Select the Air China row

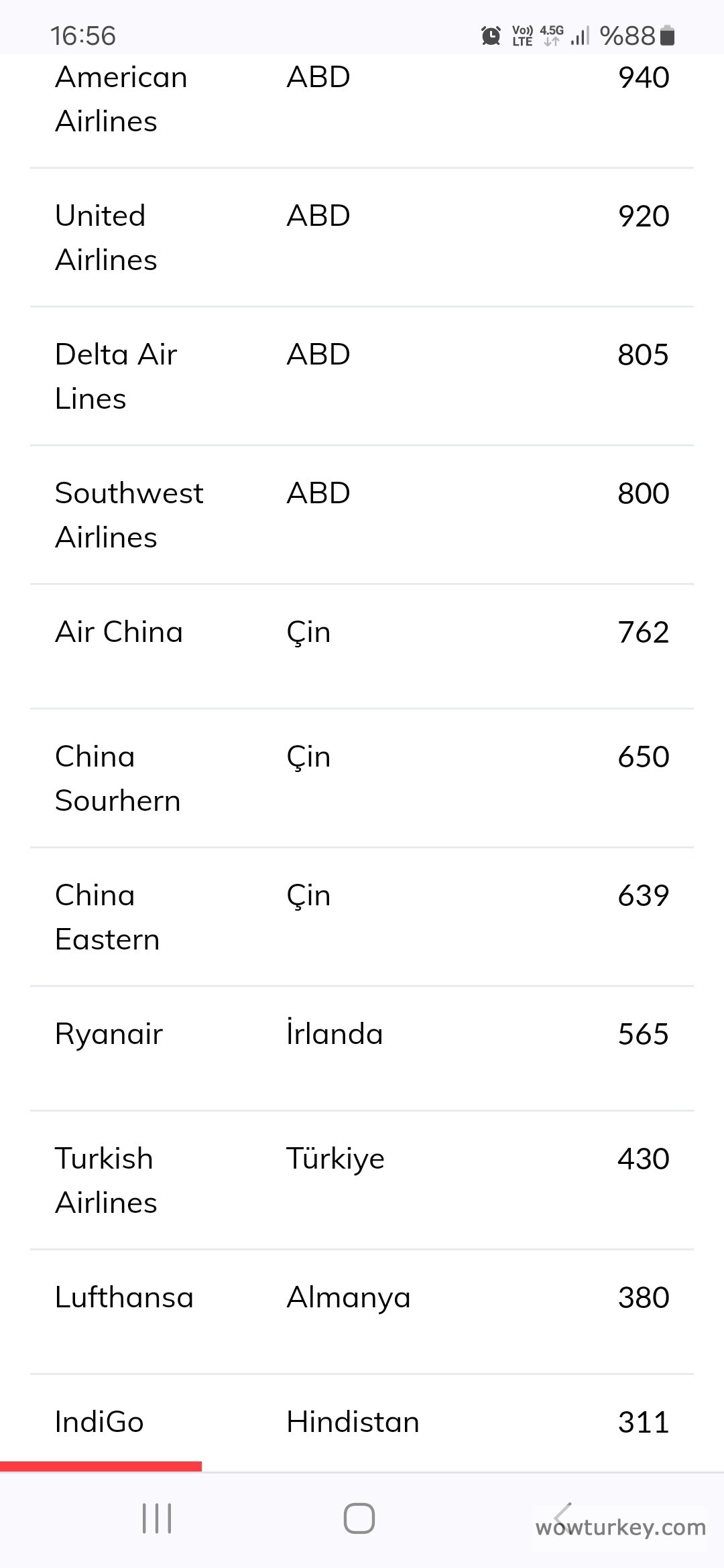[x=362, y=633]
